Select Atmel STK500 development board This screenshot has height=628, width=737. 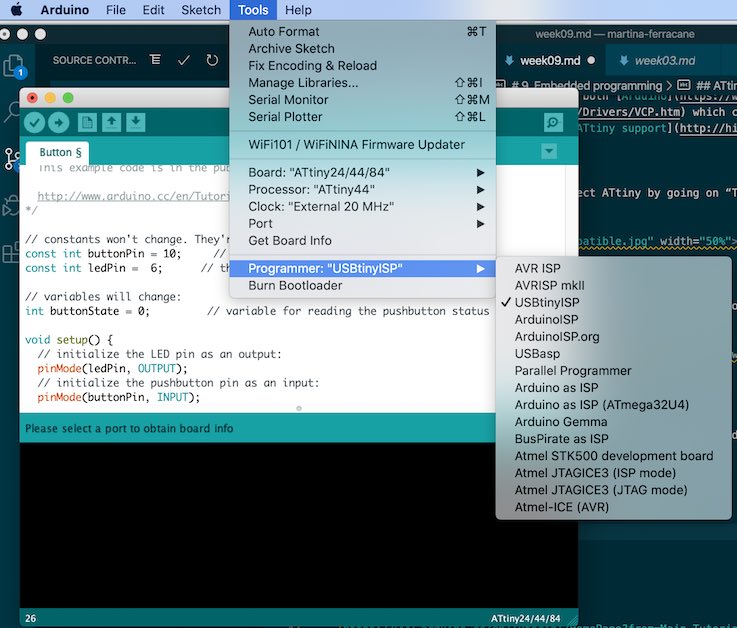(x=613, y=456)
